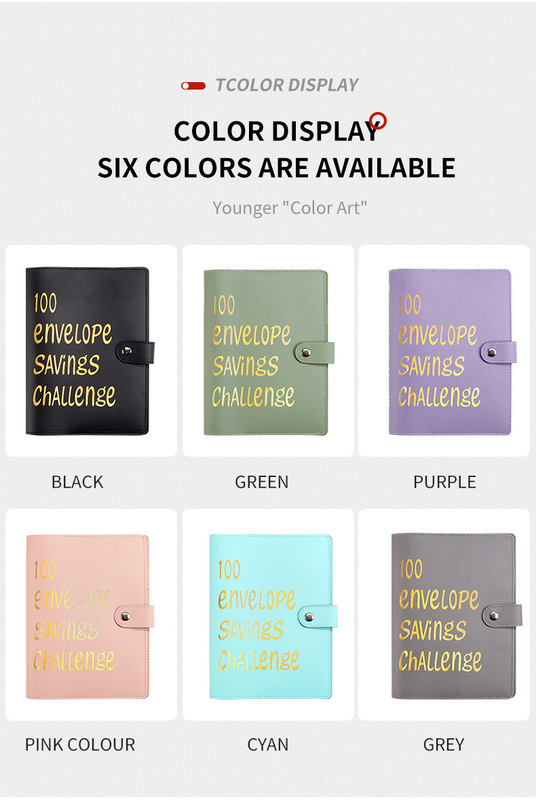536x800 pixels.
Task: Click the snap clasp on purple binder
Action: pos(492,352)
